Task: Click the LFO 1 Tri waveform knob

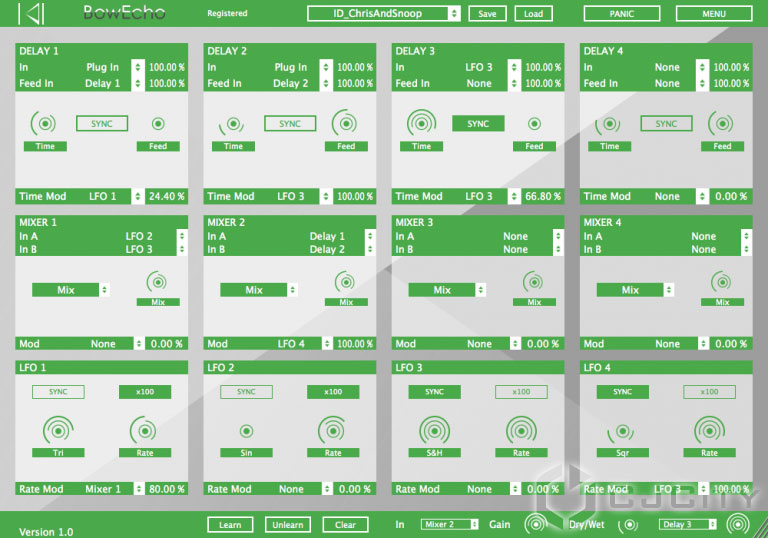Action: tap(58, 431)
